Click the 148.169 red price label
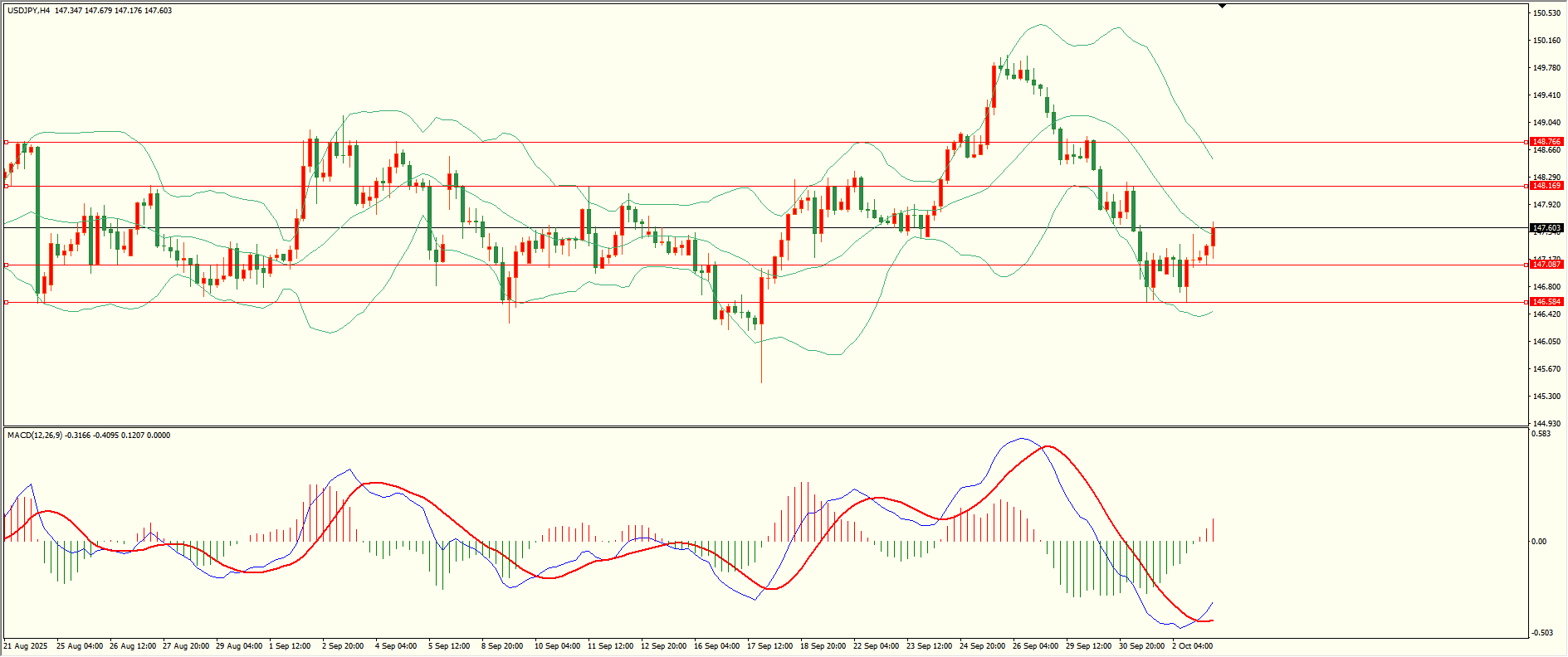This screenshot has width=1568, height=657. [1546, 186]
